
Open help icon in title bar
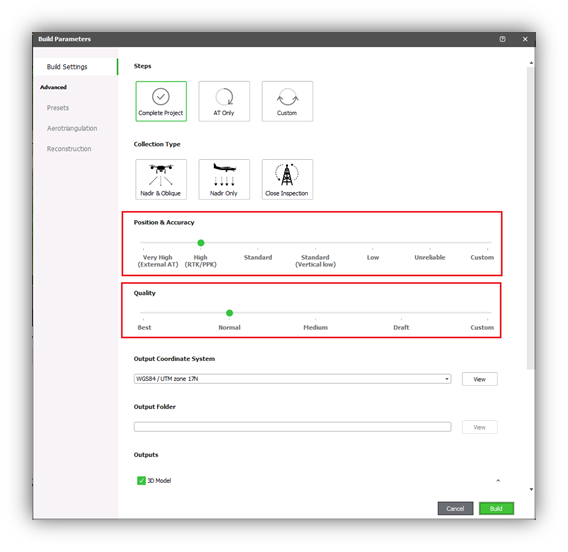502,39
